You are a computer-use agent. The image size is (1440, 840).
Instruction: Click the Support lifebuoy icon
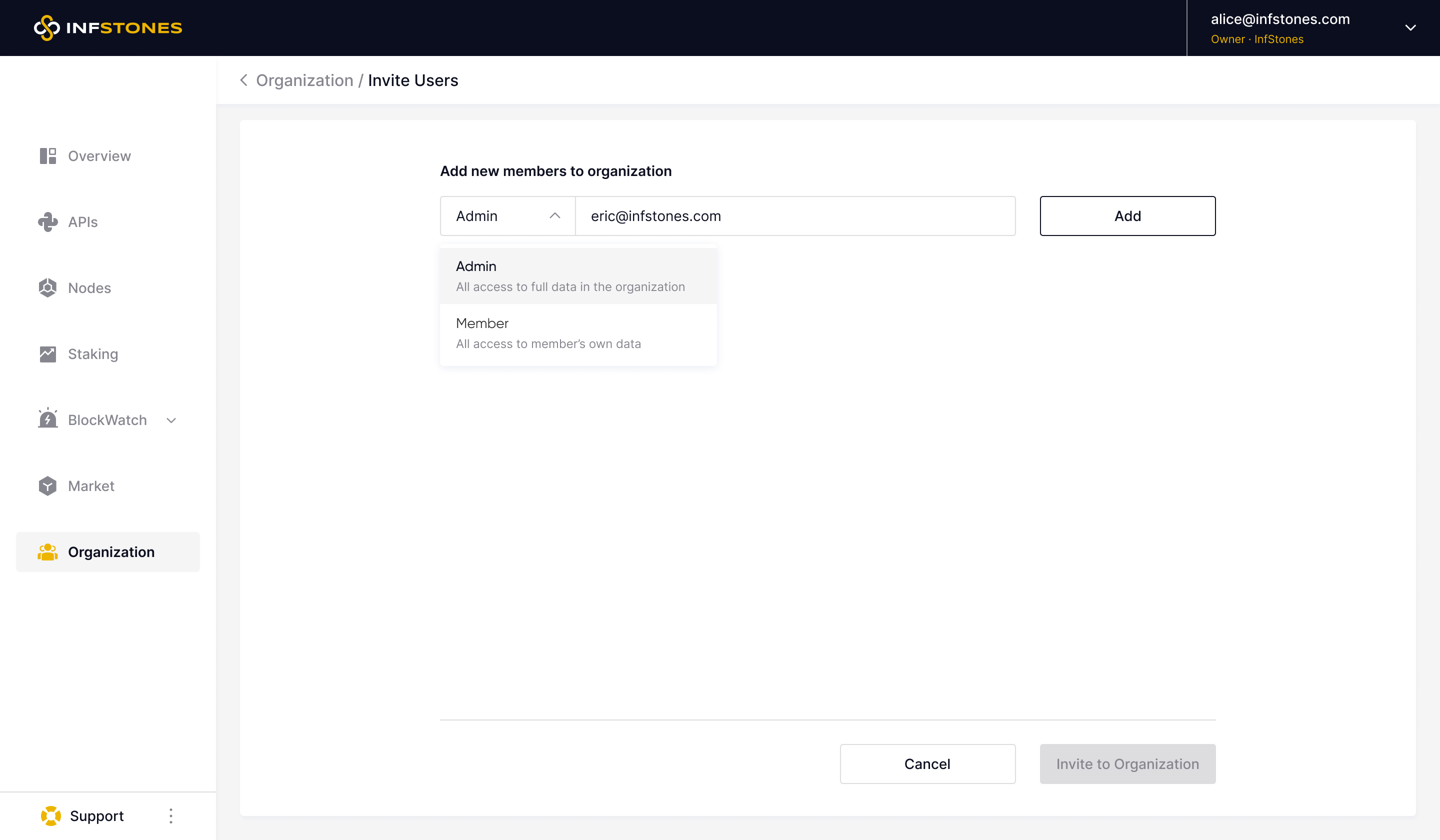[51, 815]
